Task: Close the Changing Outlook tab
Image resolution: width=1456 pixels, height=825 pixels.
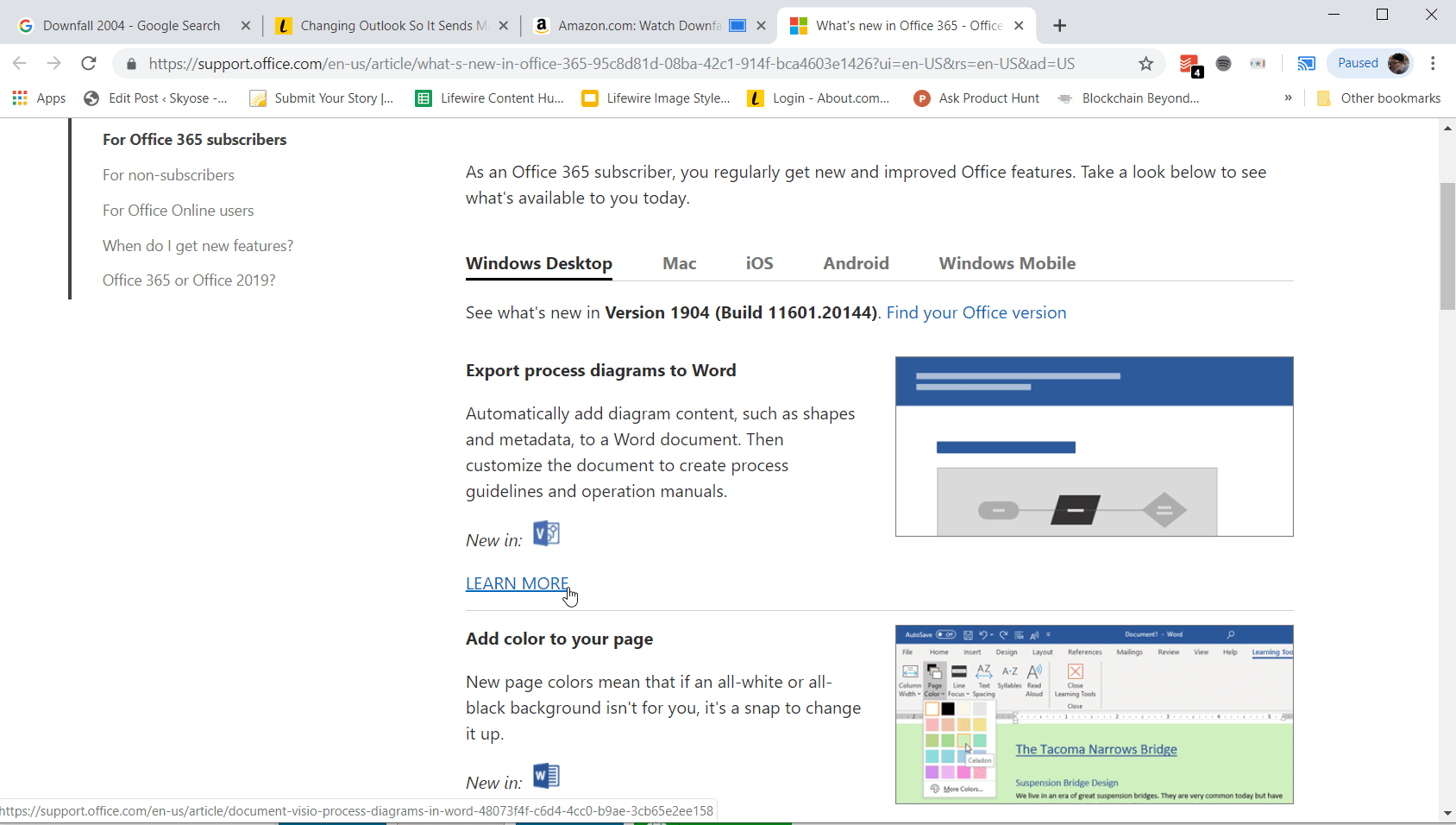Action: (x=504, y=26)
